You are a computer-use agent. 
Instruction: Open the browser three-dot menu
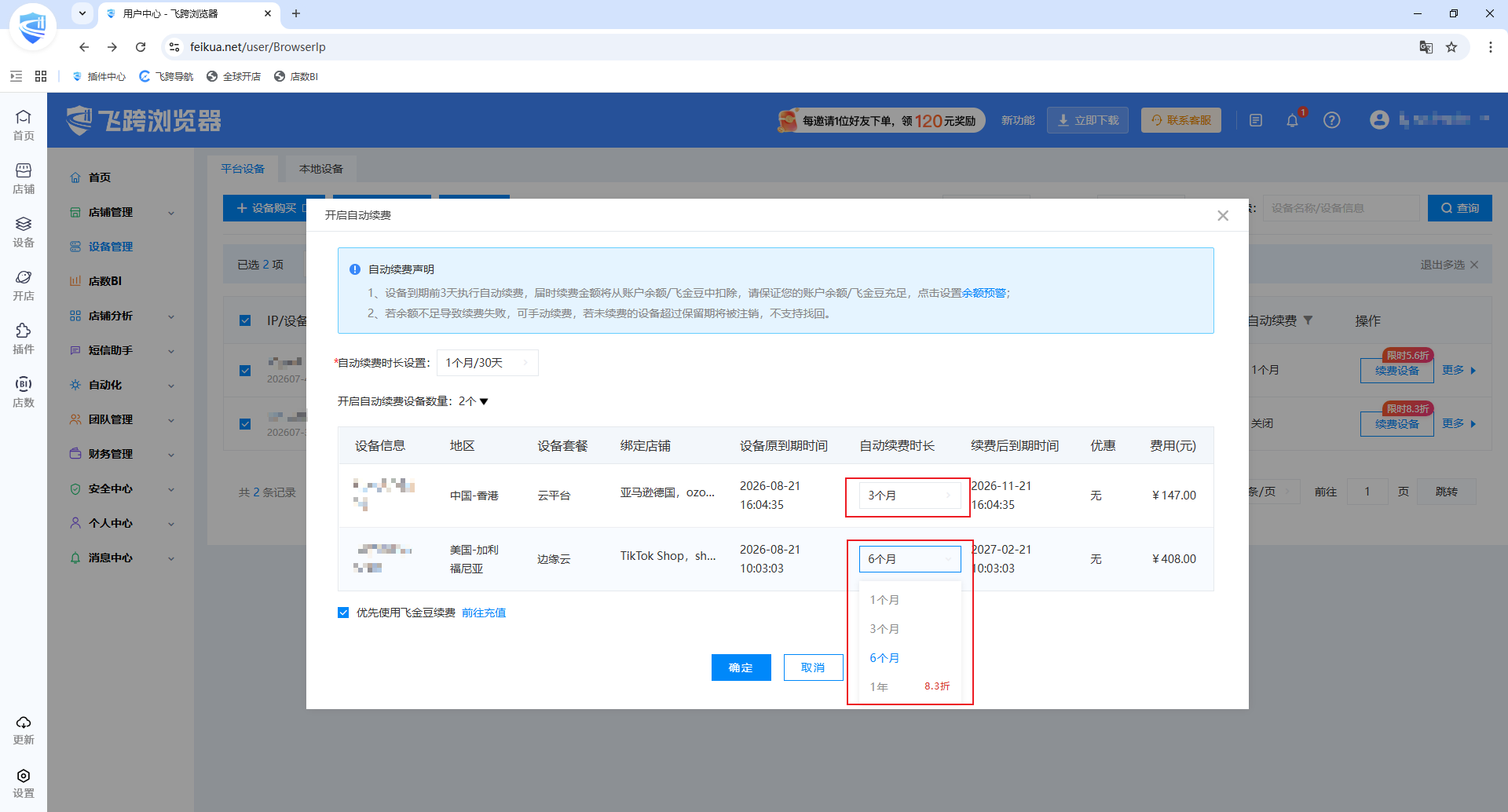[x=1490, y=47]
